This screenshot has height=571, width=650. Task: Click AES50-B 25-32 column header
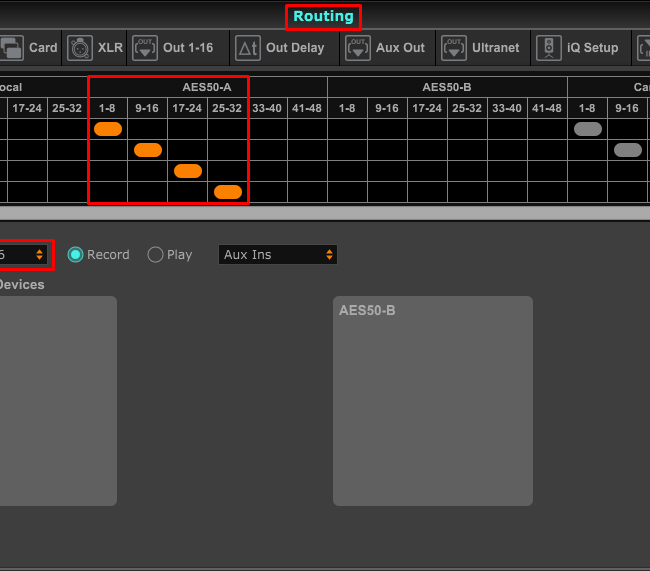click(467, 108)
